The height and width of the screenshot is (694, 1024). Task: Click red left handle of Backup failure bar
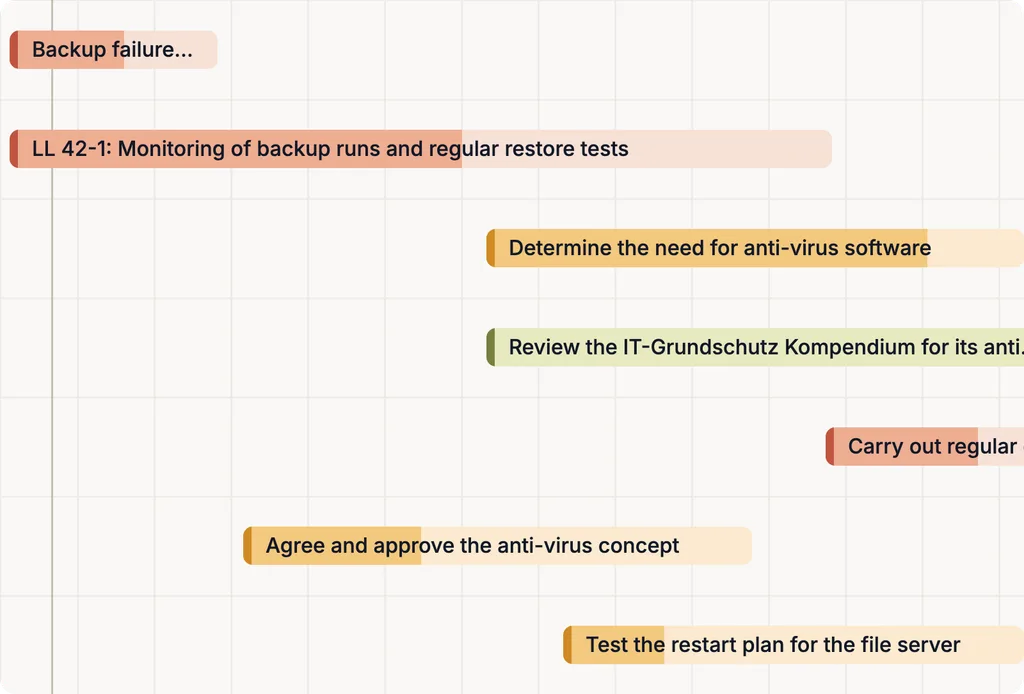(x=14, y=50)
